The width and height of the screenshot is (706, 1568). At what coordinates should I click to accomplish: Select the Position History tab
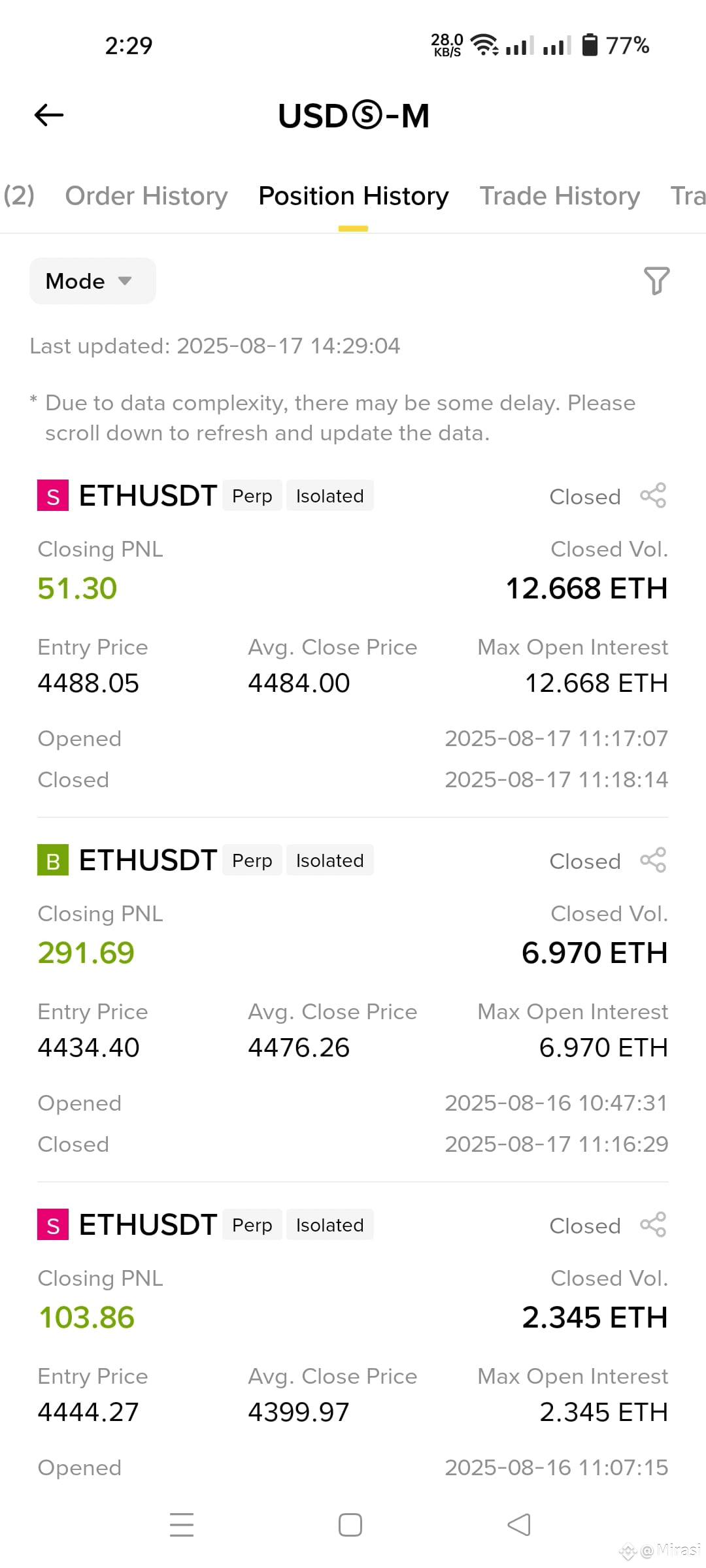pyautogui.click(x=354, y=196)
